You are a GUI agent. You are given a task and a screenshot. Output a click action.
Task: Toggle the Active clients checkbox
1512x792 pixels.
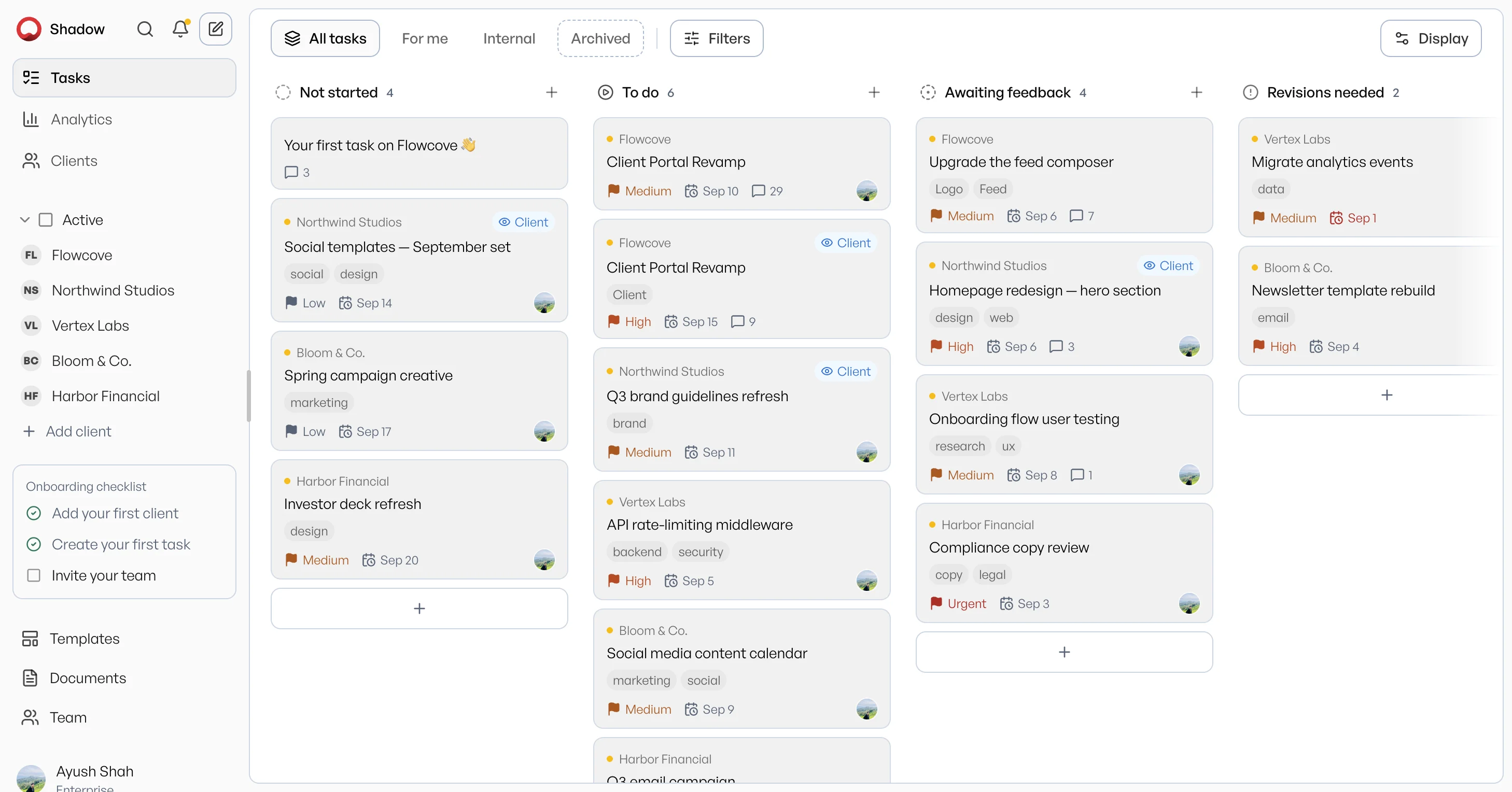[46, 220]
